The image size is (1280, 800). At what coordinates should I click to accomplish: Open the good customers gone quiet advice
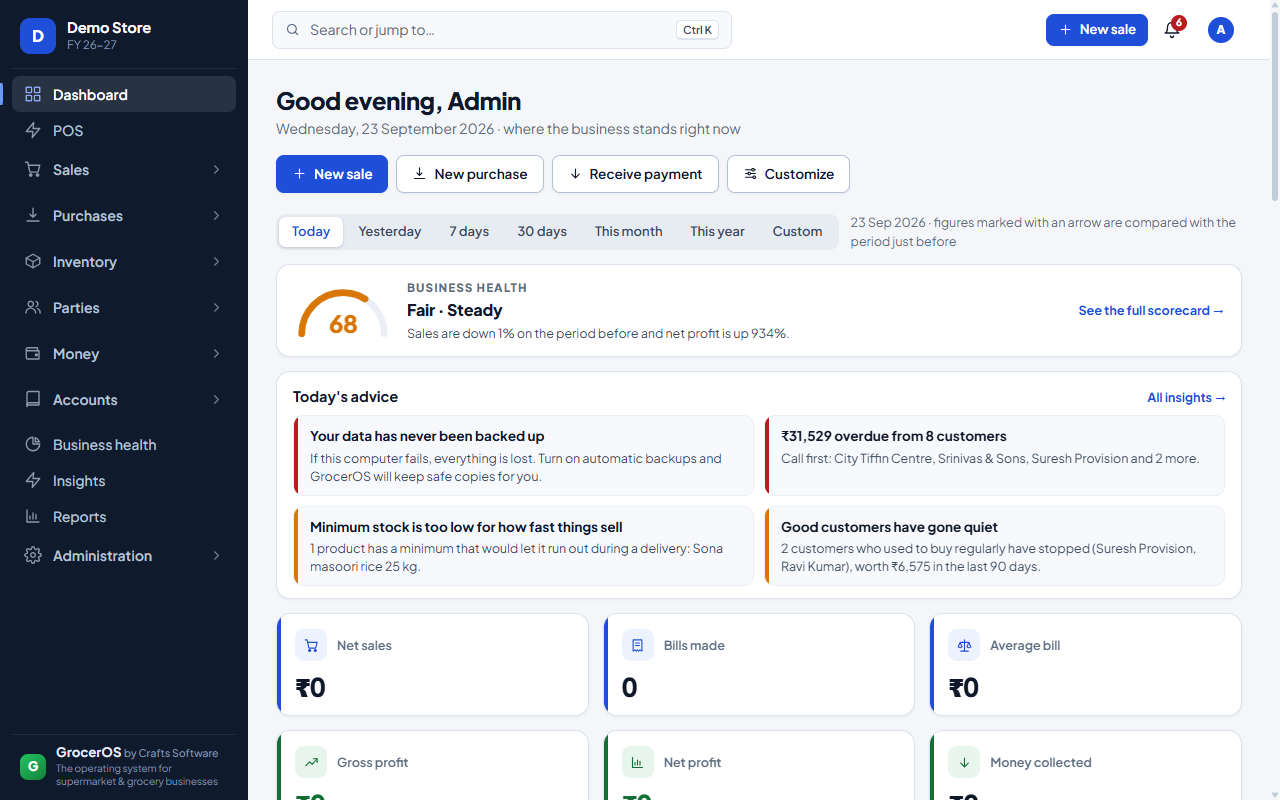pyautogui.click(x=994, y=546)
